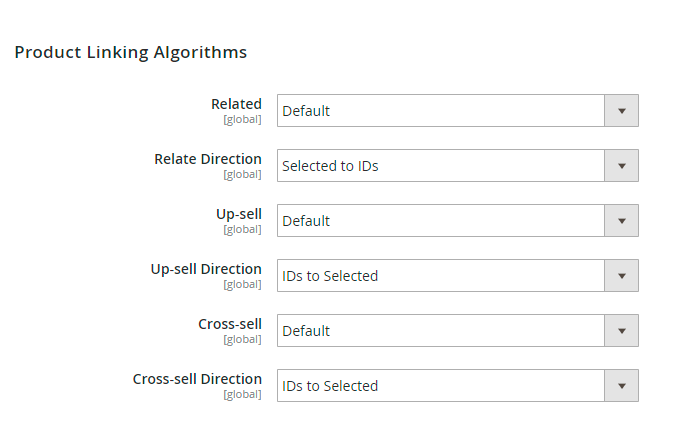Image resolution: width=685 pixels, height=440 pixels.
Task: Click the arrow button on Relate Direction dropdown
Action: pos(621,166)
